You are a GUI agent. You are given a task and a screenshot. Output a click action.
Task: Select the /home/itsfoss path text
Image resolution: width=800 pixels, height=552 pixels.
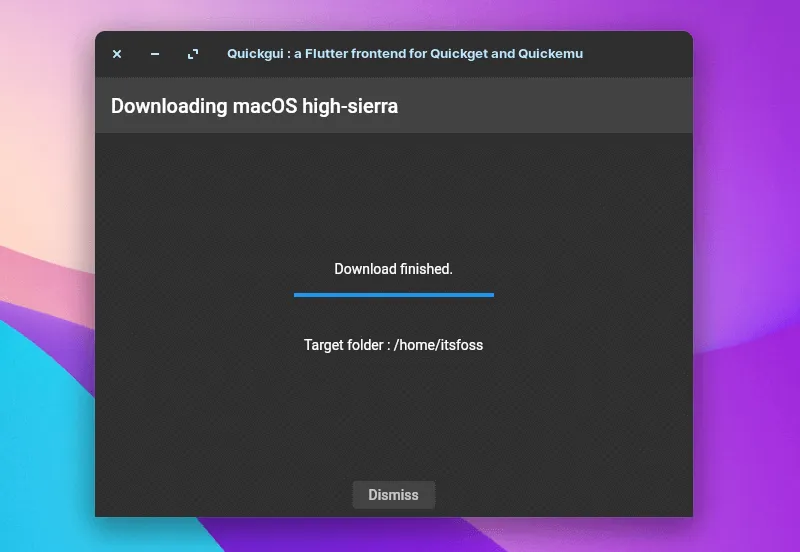pos(438,345)
